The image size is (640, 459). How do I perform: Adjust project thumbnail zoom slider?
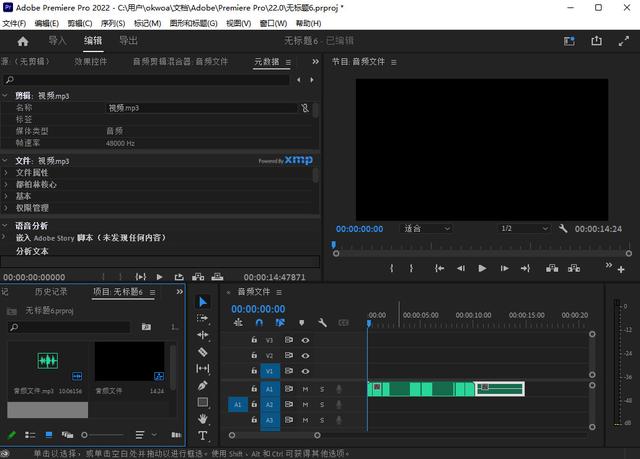coord(84,435)
